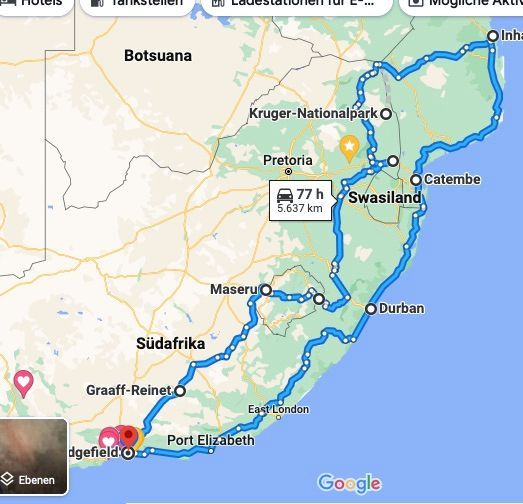Click the Durban waypoint circle
The image size is (523, 504).
coord(371,309)
